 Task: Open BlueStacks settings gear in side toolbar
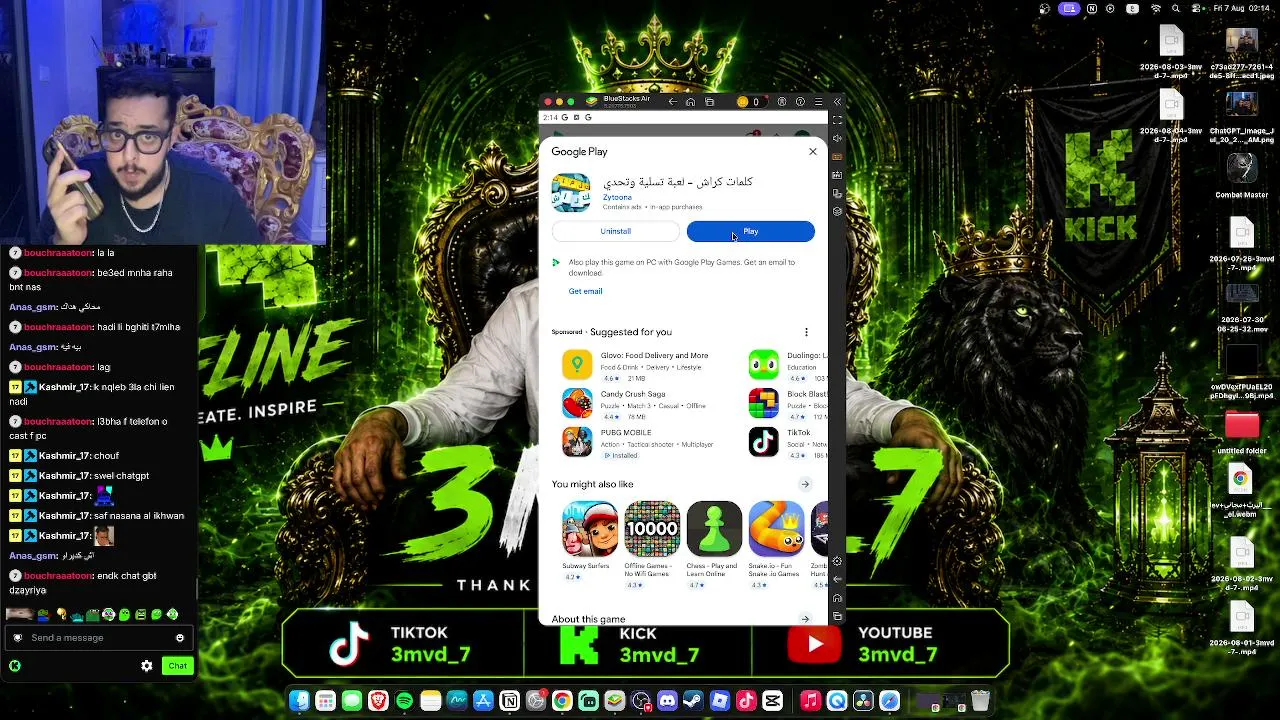click(837, 561)
